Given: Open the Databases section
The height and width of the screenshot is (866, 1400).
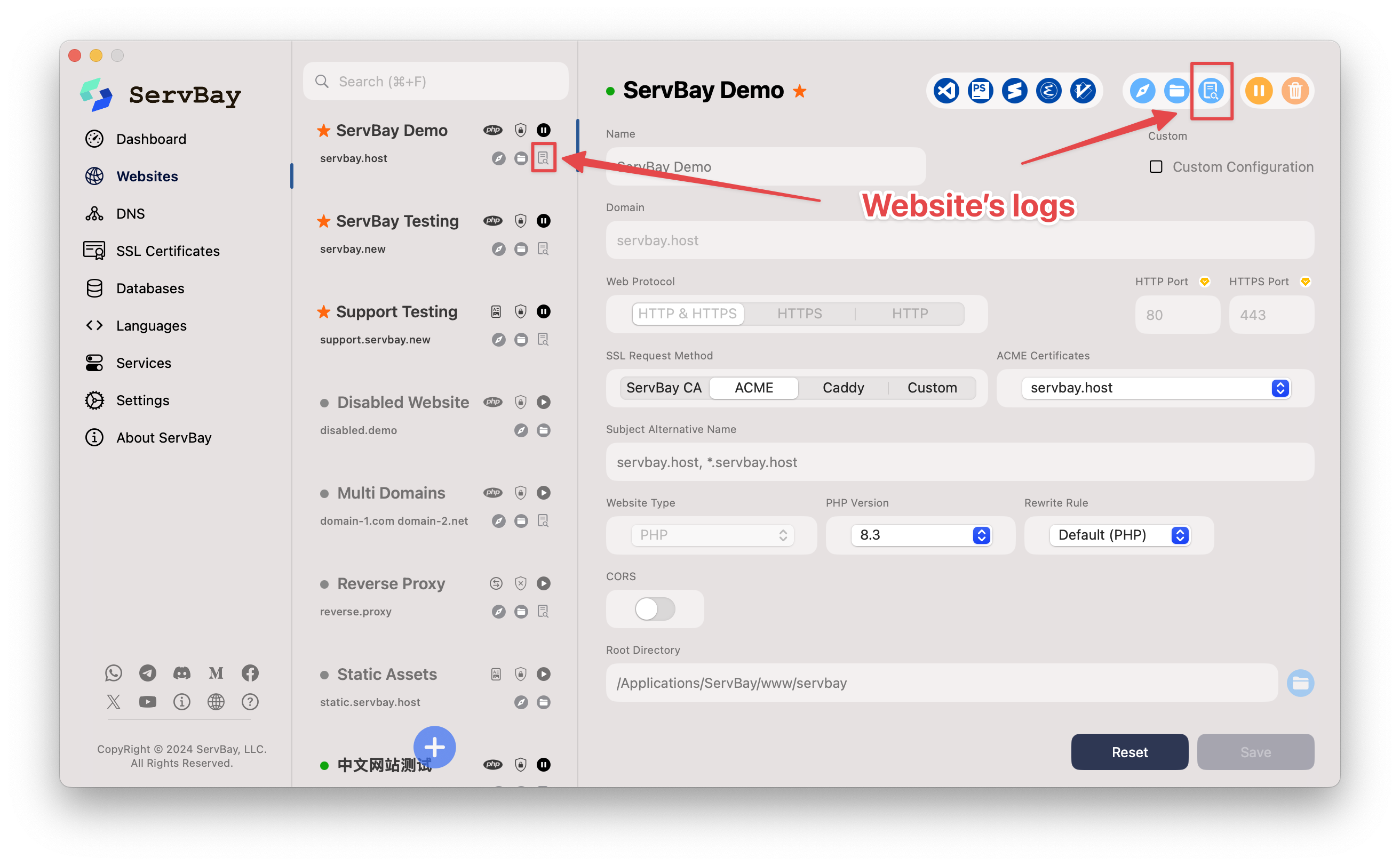Looking at the screenshot, I should (x=149, y=287).
